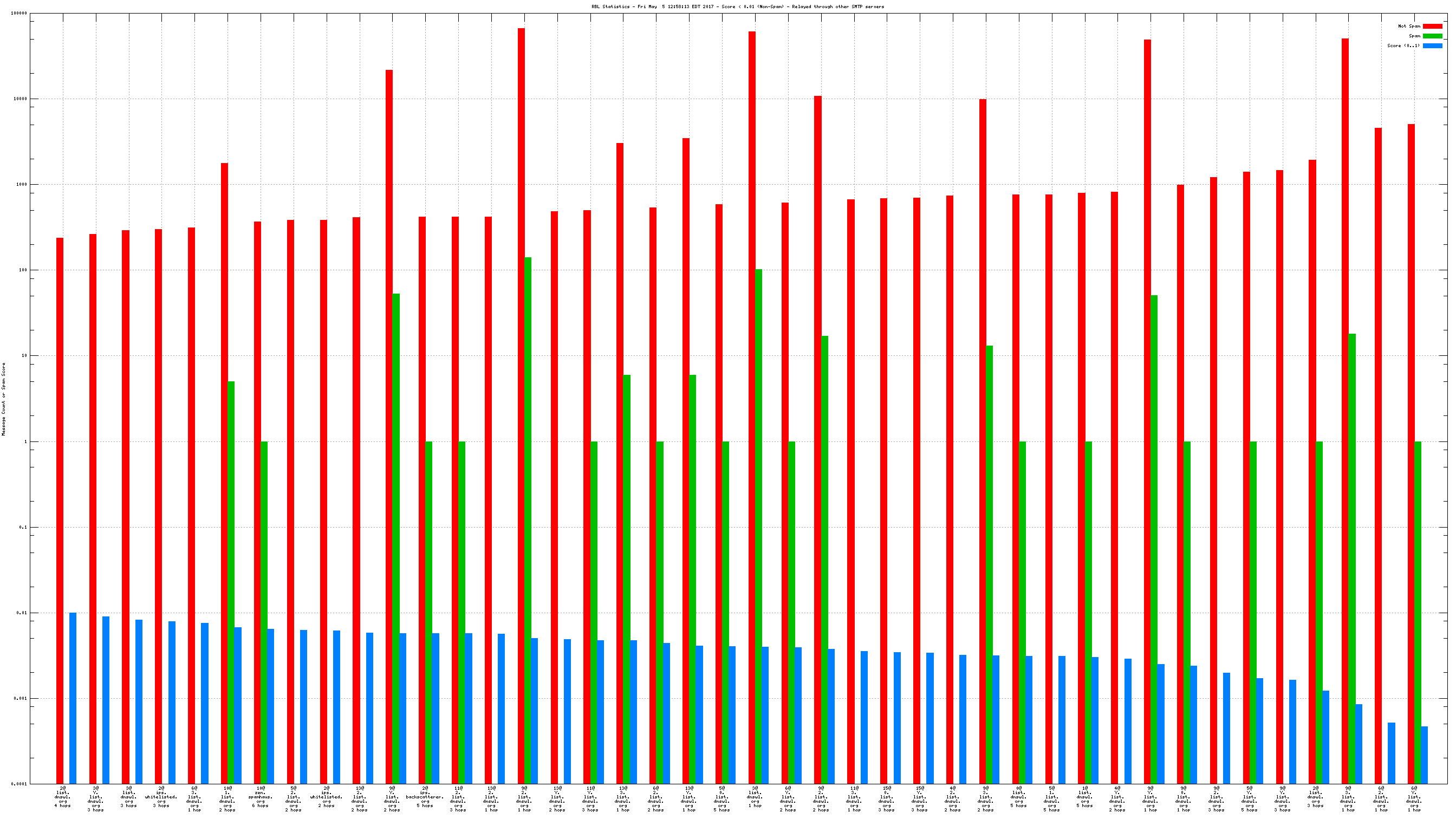Click the RBL Statistics chart title
Screen dimensions: 1456x819
click(x=737, y=7)
